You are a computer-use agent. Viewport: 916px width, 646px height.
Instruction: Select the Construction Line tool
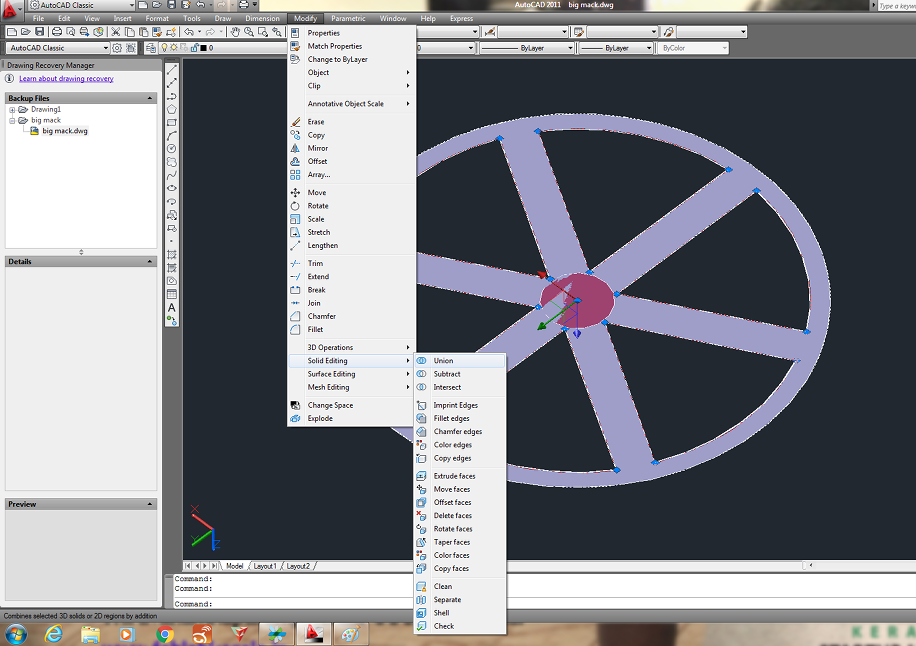tap(172, 83)
